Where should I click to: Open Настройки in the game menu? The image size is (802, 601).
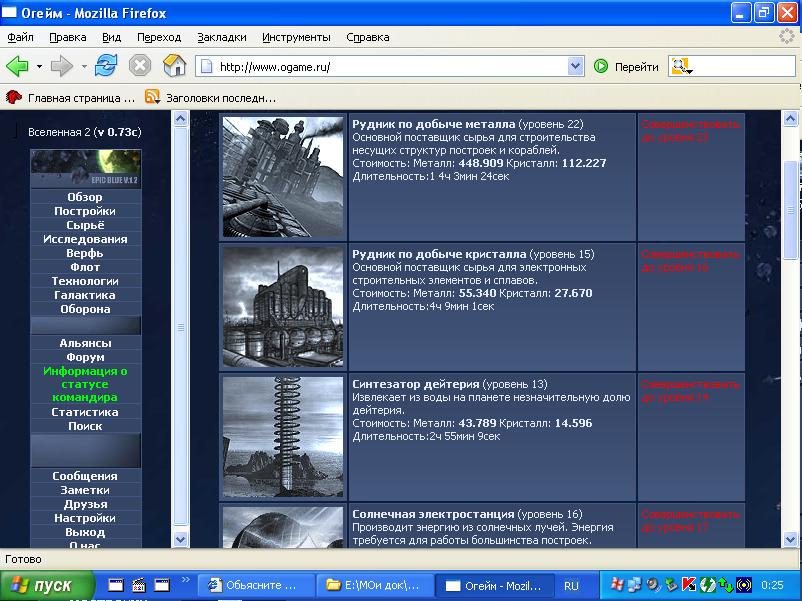pyautogui.click(x=85, y=518)
